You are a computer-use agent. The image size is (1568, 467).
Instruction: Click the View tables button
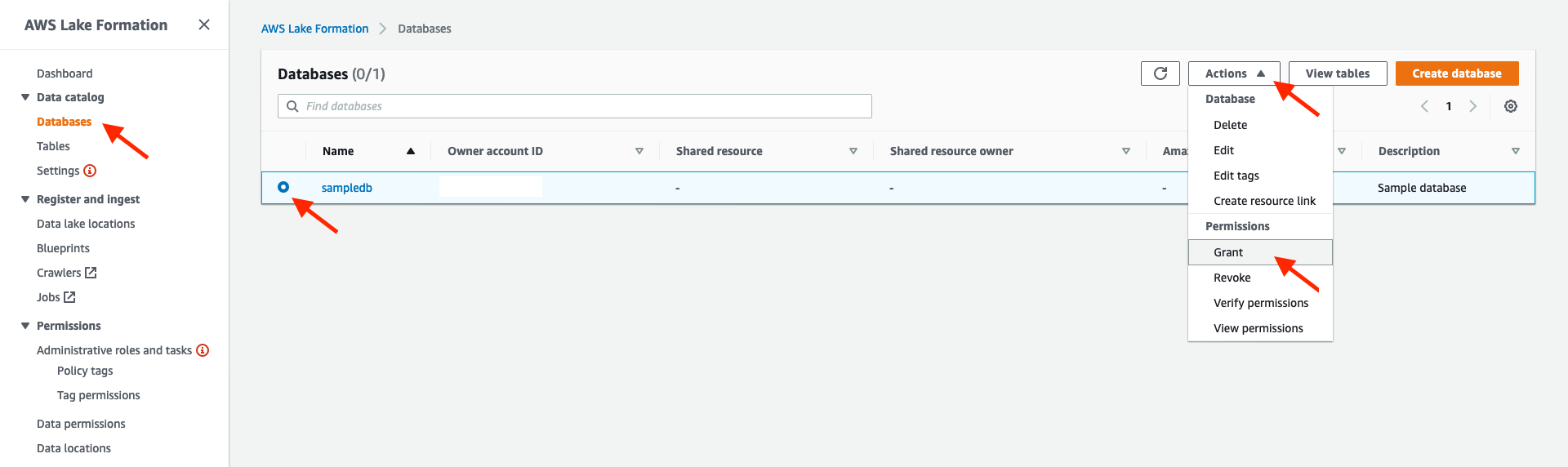point(1338,73)
